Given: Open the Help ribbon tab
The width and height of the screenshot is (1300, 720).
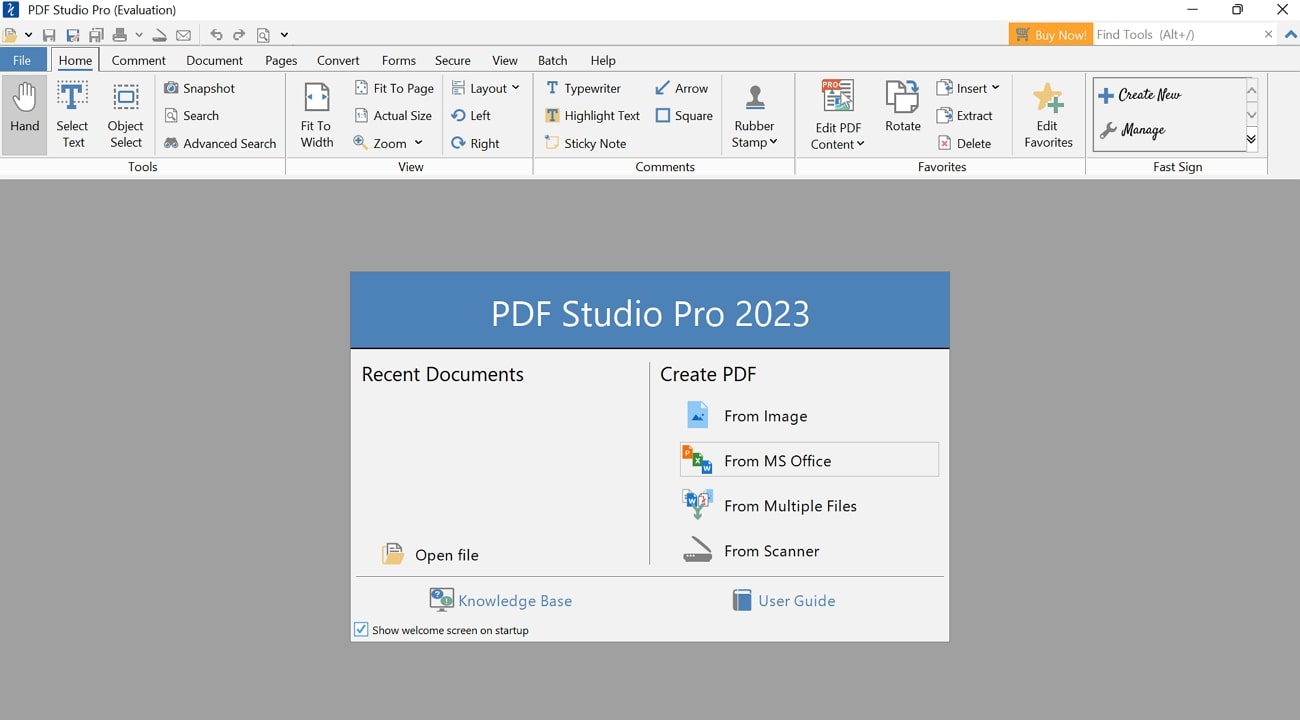Looking at the screenshot, I should 603,60.
